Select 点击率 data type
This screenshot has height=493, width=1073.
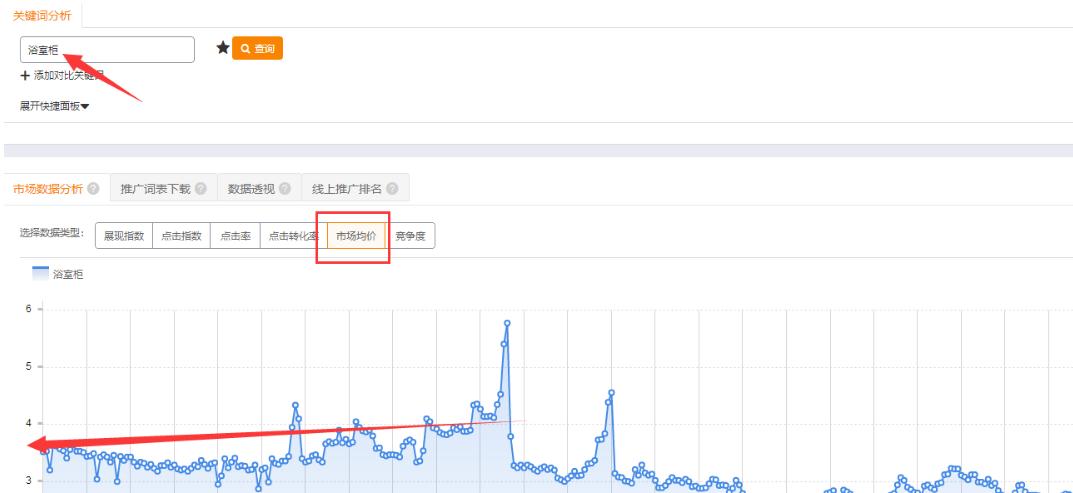235,236
